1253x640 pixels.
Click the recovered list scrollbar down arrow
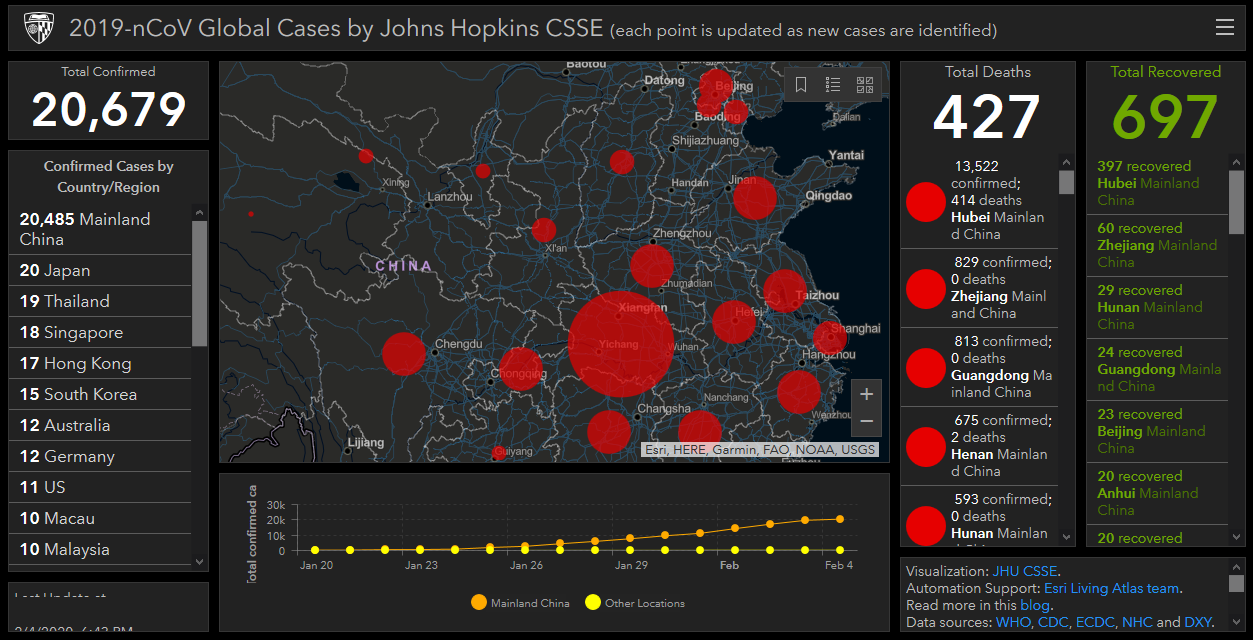1237,538
